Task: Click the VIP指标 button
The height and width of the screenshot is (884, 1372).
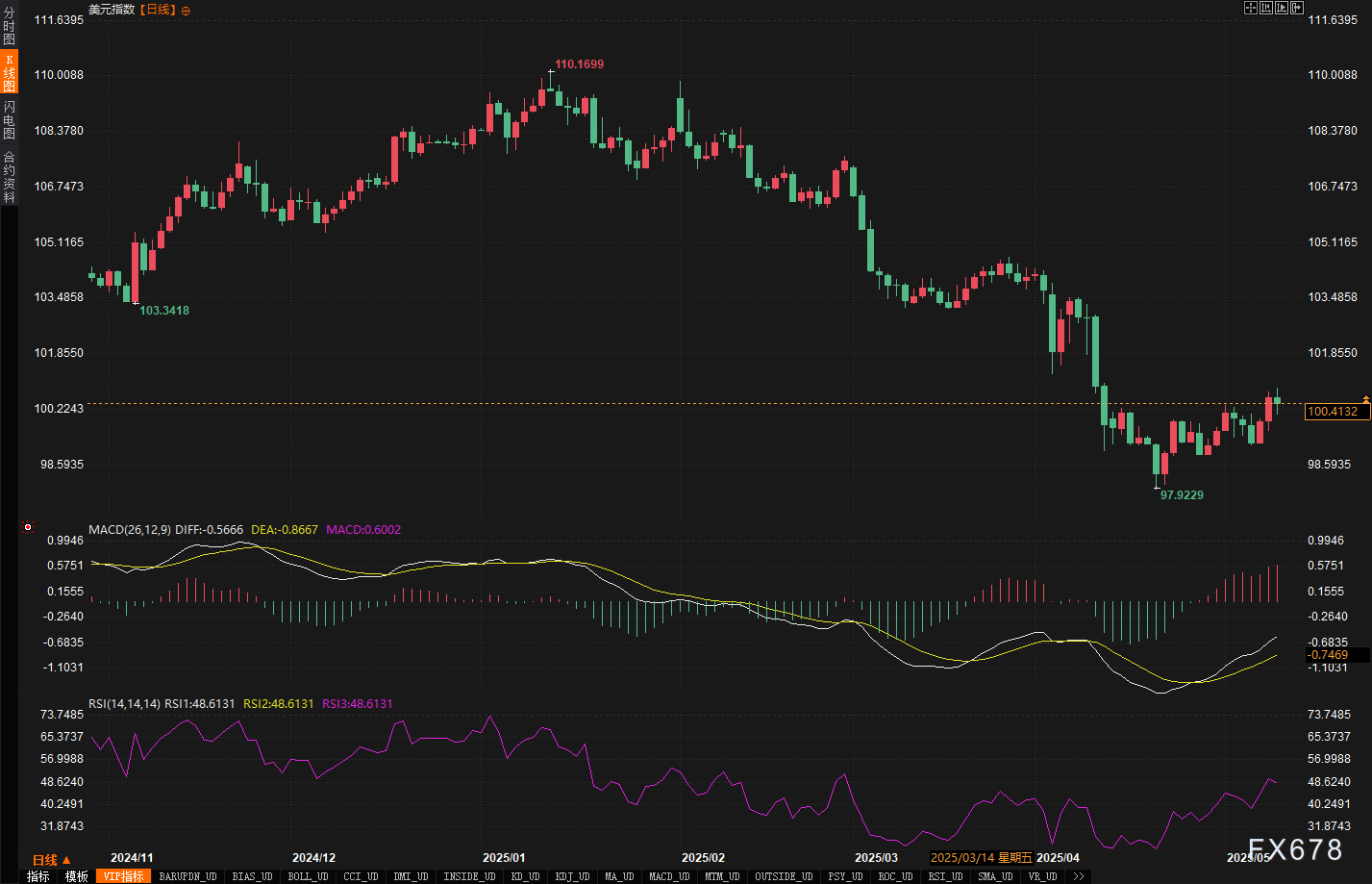Action: coord(123,876)
